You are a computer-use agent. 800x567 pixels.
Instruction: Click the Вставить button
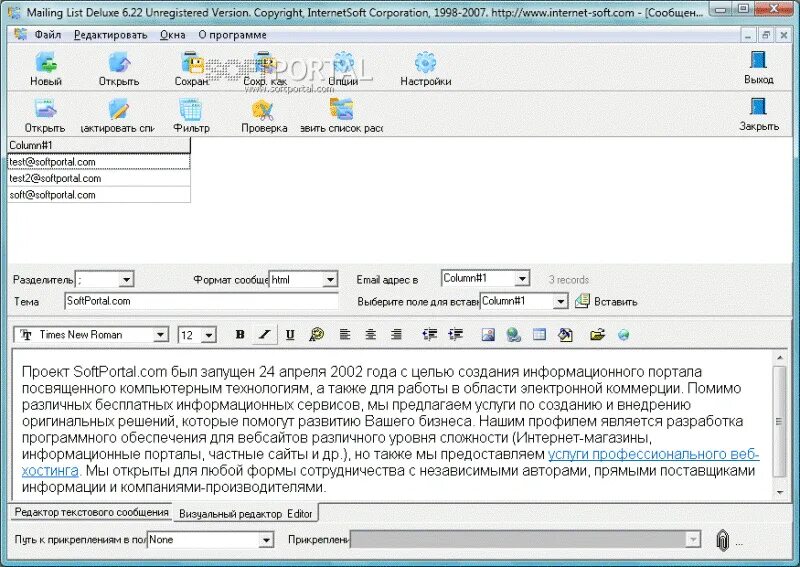click(607, 302)
